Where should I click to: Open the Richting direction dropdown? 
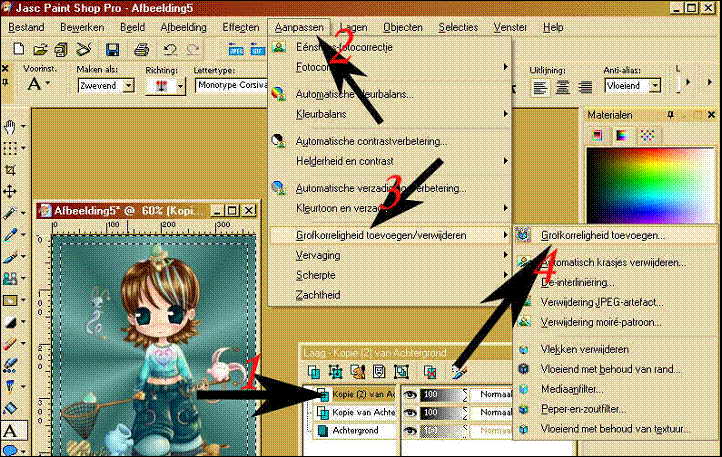[180, 86]
